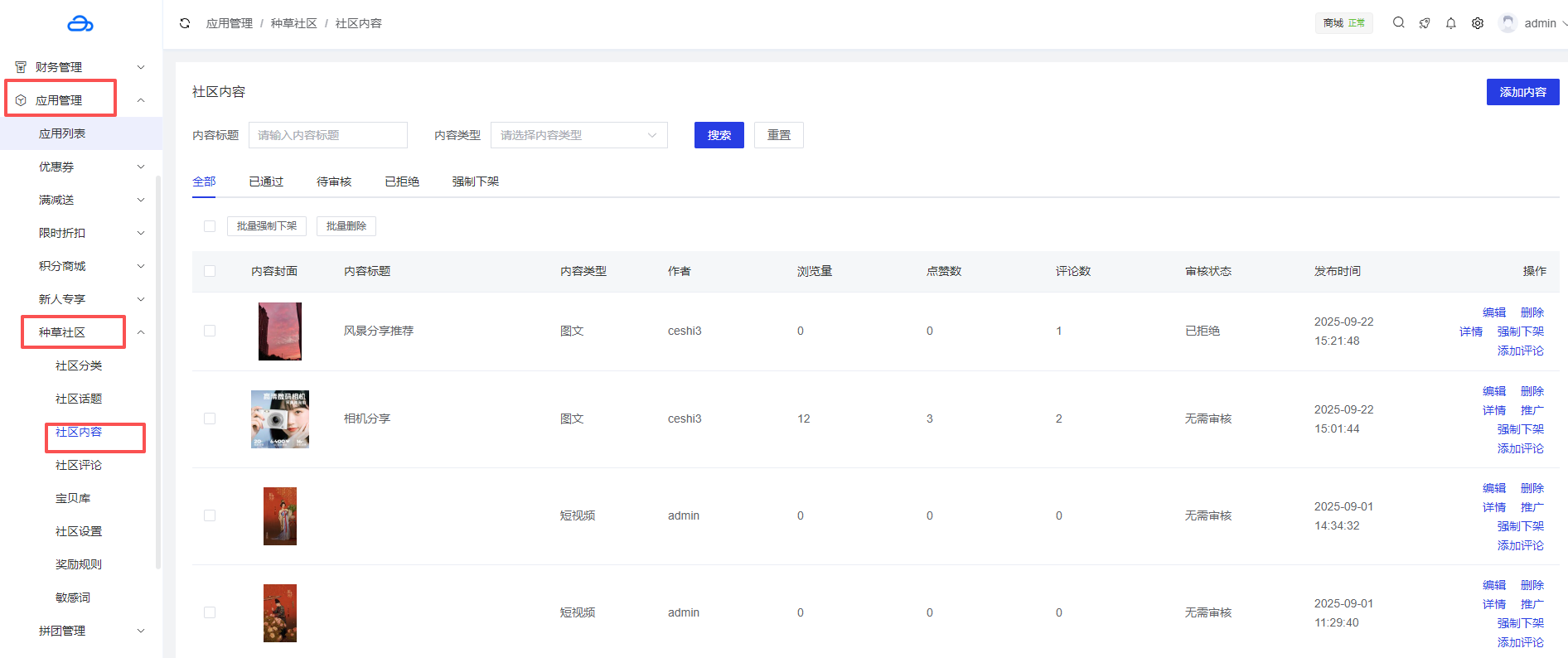Expand the 优惠券 sidebar menu
Screen dimensions: 1568x658
91,167
